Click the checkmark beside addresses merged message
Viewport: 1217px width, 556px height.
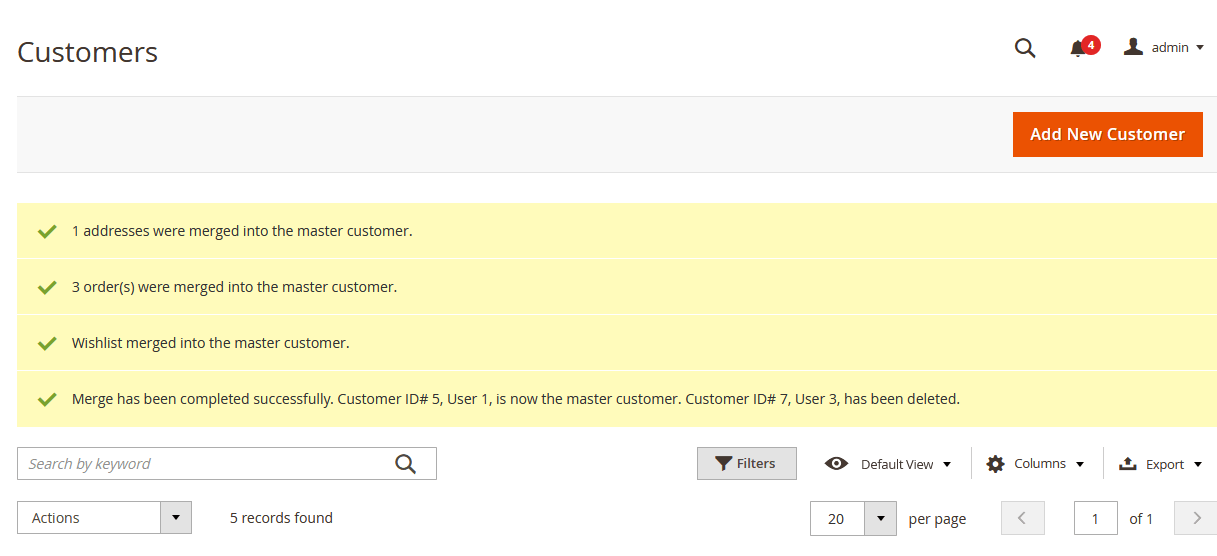tap(46, 231)
